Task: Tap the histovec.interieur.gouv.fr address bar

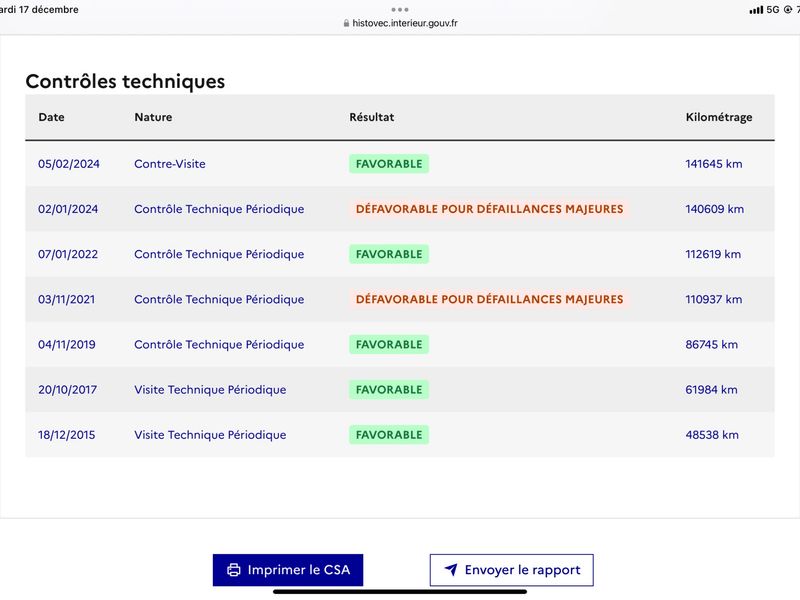Action: pos(401,23)
